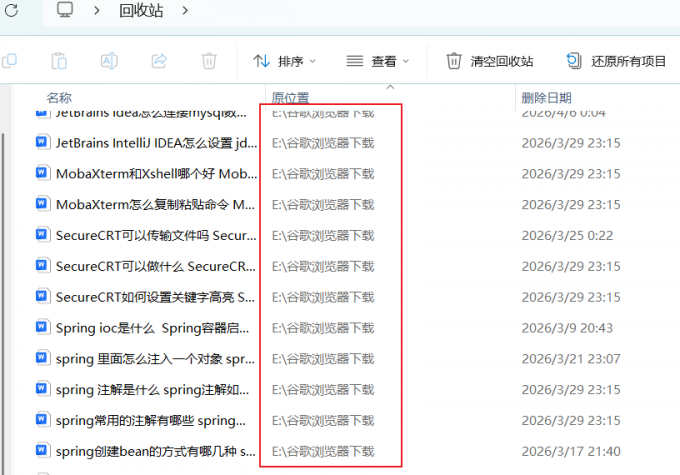This screenshot has width=680, height=475.
Task: Select file spring 注解是什么
Action: point(153,390)
